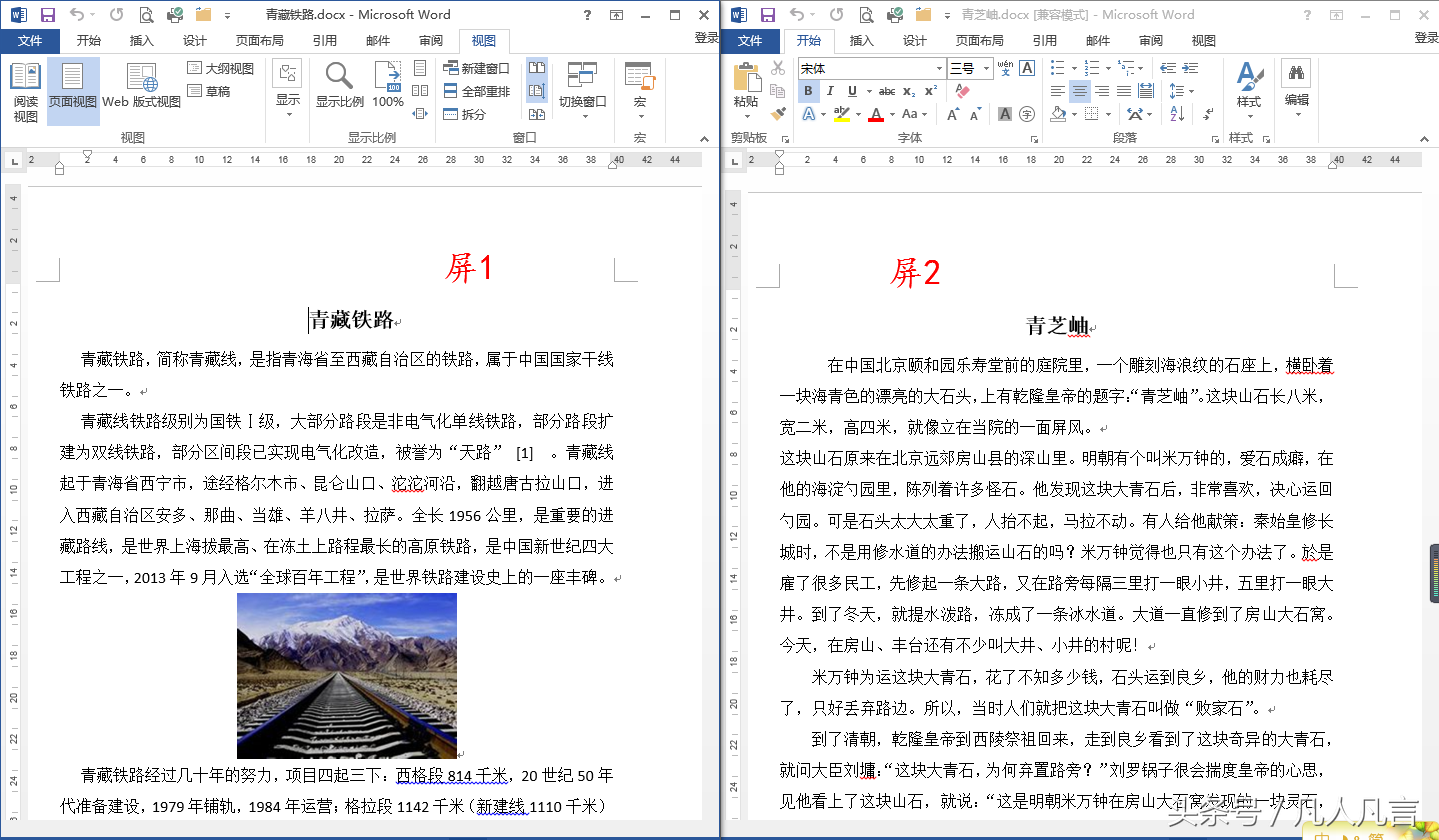Expand the 宏 macros dropdown
The width and height of the screenshot is (1439, 840).
pyautogui.click(x=639, y=90)
